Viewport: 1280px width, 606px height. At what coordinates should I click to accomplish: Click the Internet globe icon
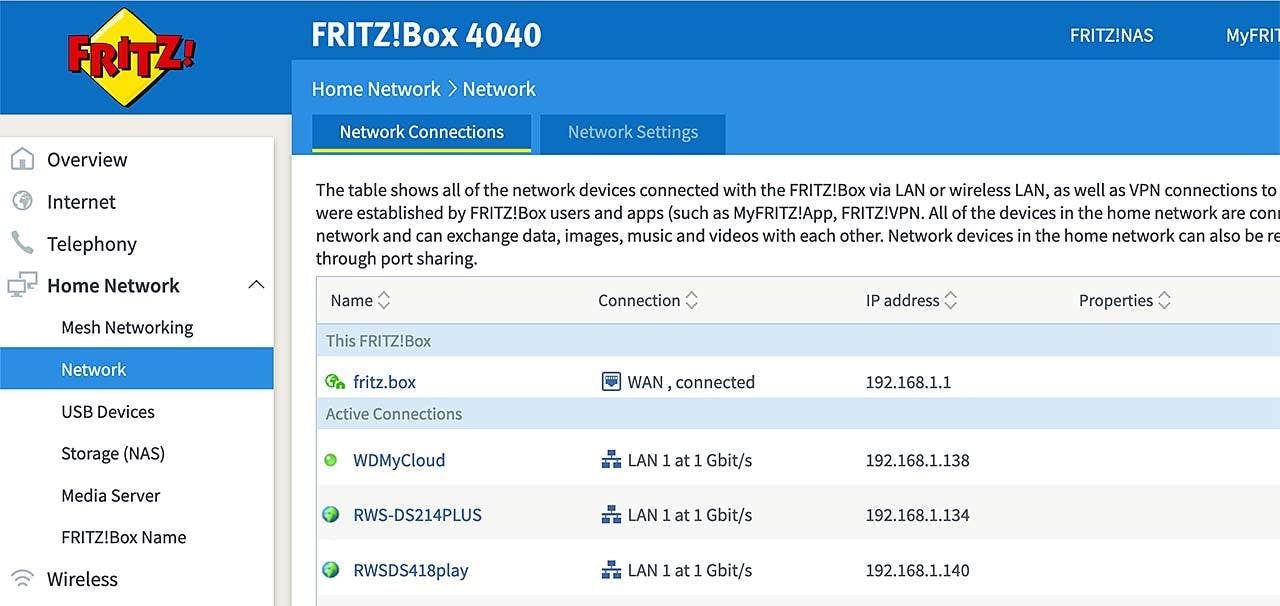tap(22, 201)
